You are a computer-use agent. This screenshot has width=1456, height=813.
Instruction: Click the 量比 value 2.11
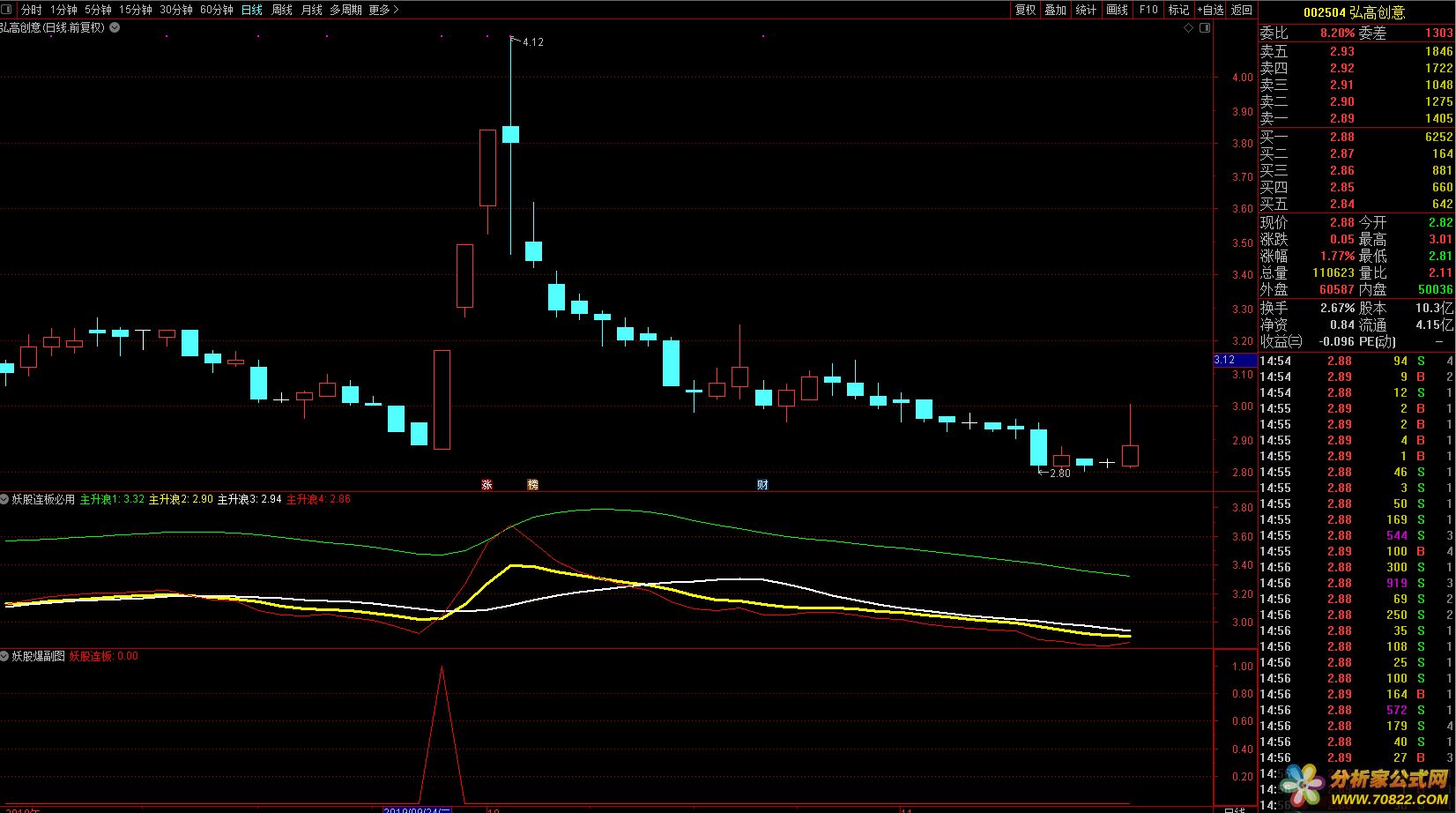[x=1440, y=272]
